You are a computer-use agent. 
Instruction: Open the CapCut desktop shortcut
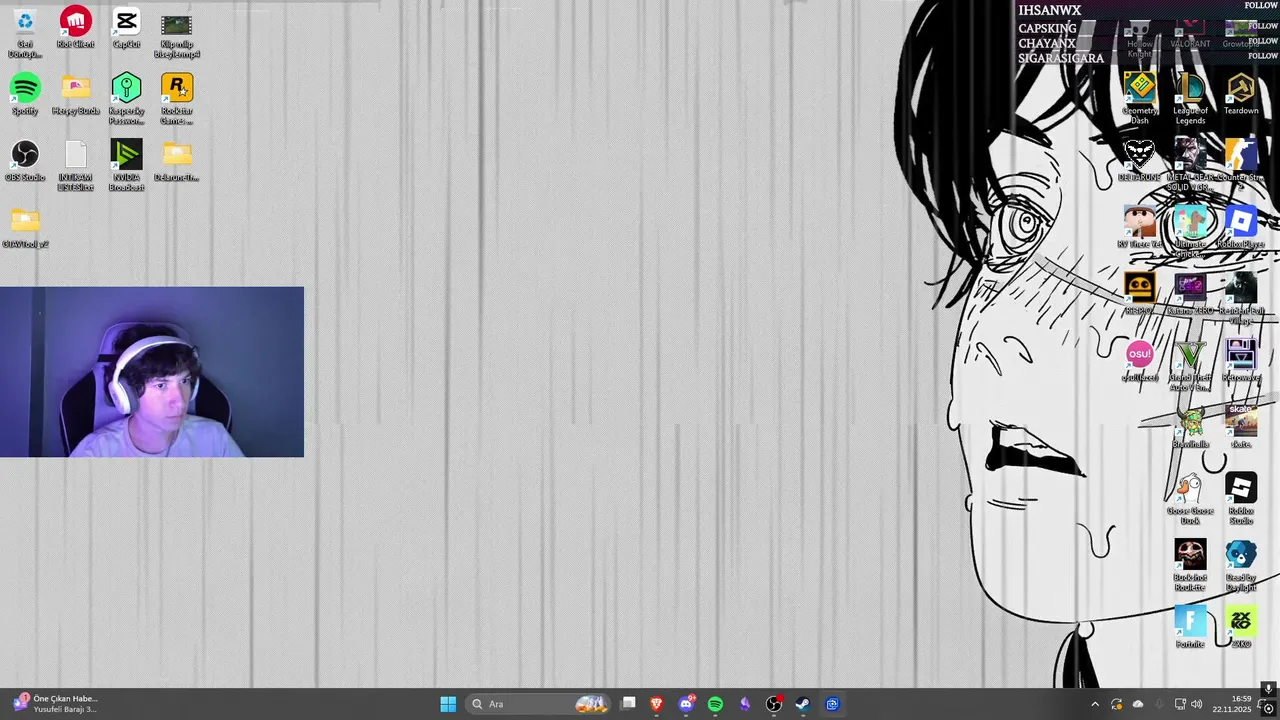(126, 28)
